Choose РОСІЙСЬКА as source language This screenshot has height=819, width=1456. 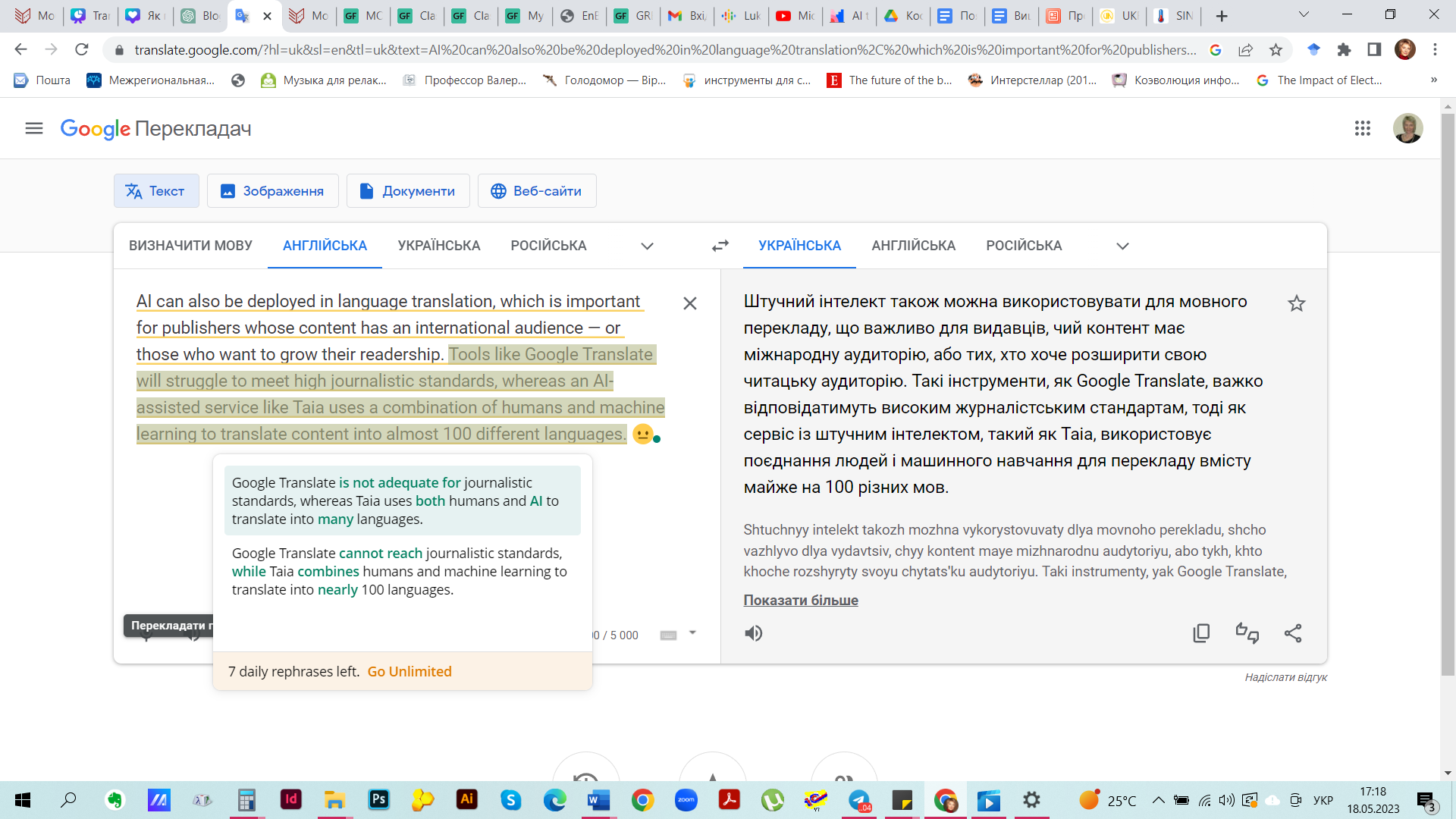pyautogui.click(x=548, y=246)
